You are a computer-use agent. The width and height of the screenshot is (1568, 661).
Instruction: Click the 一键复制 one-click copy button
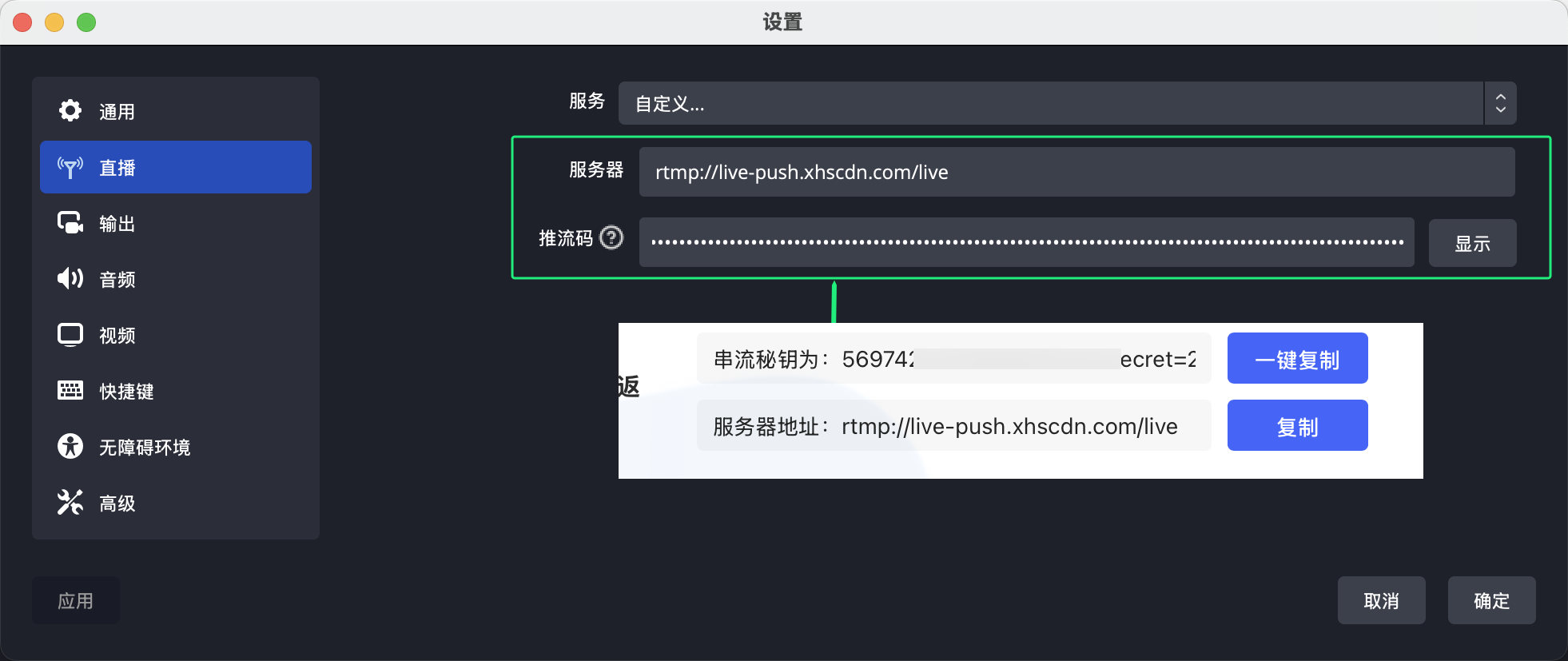pyautogui.click(x=1297, y=359)
